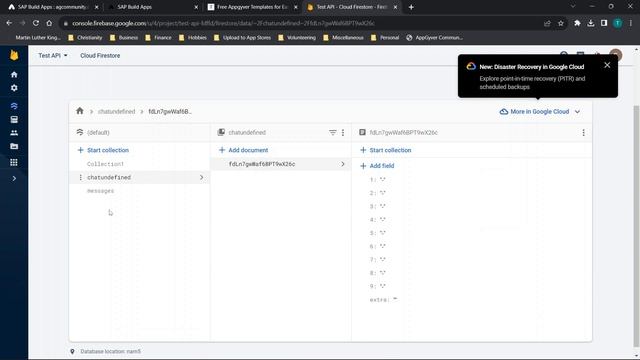The height and width of the screenshot is (360, 640).
Task: Open Realtime Database sidebar icon
Action: pyautogui.click(x=14, y=120)
